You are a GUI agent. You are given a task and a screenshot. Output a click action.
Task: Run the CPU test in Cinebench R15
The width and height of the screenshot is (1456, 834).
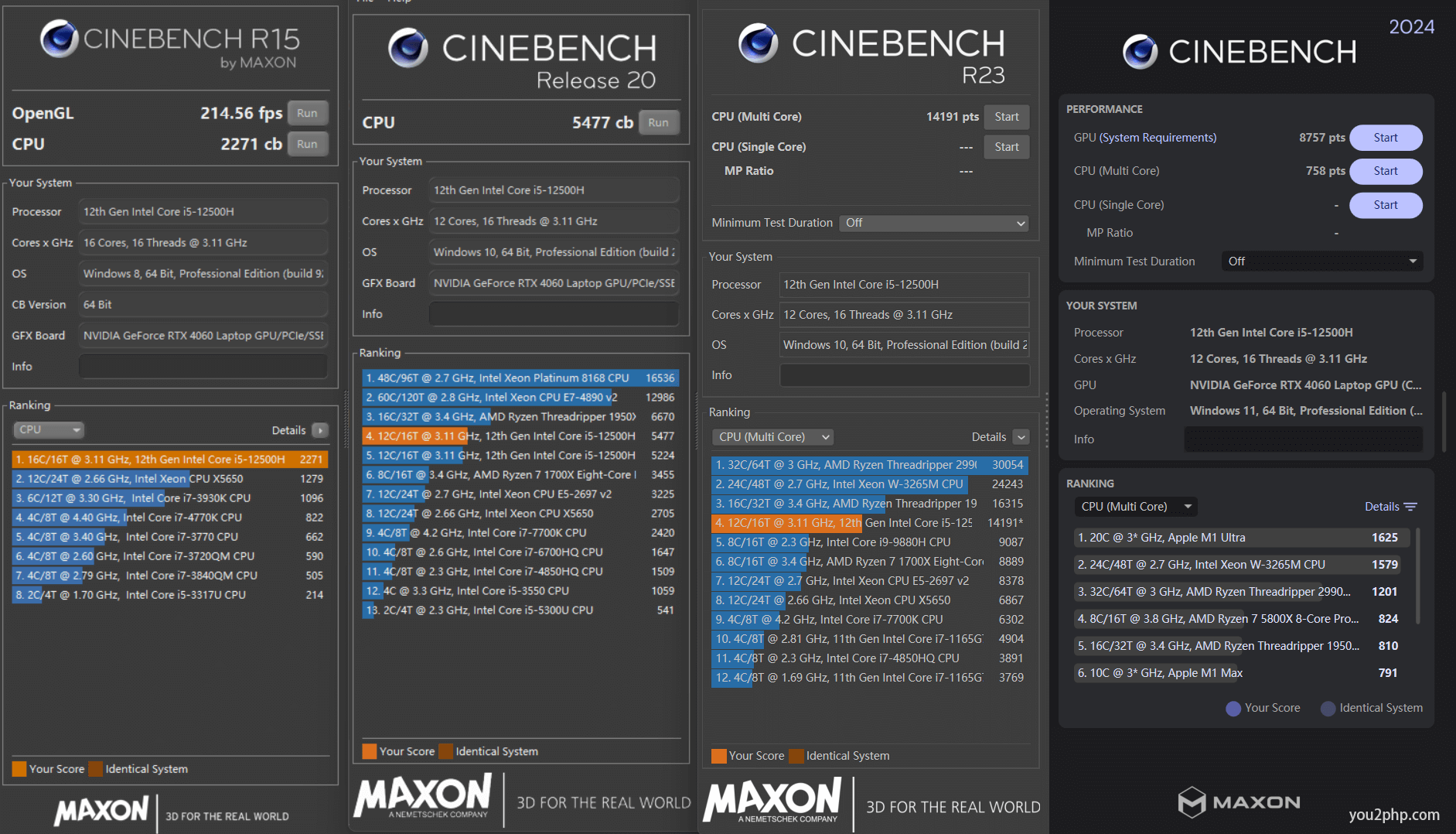[x=307, y=144]
